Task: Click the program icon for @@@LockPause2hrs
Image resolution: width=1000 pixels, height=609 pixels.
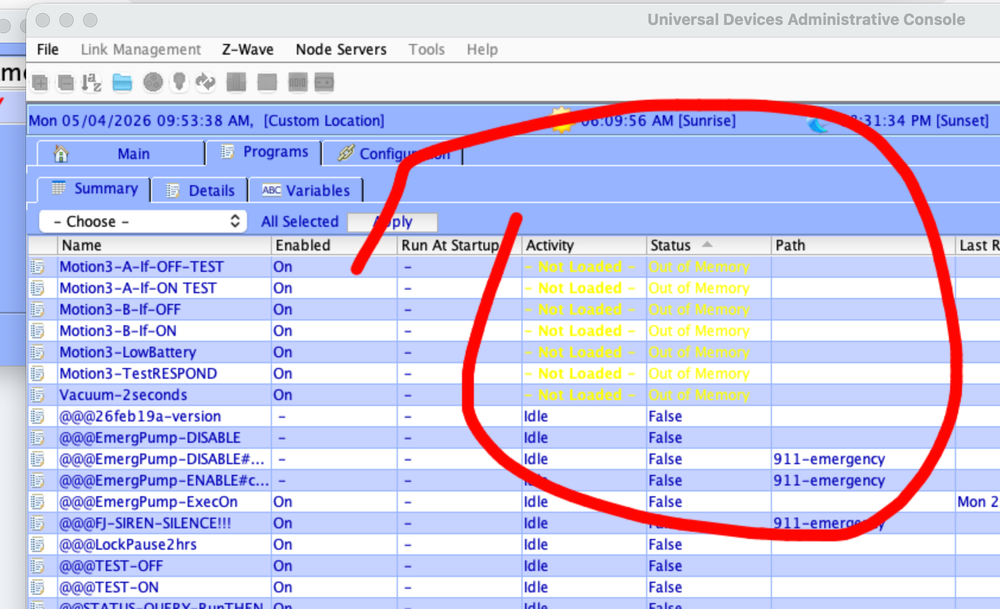Action: click(38, 545)
